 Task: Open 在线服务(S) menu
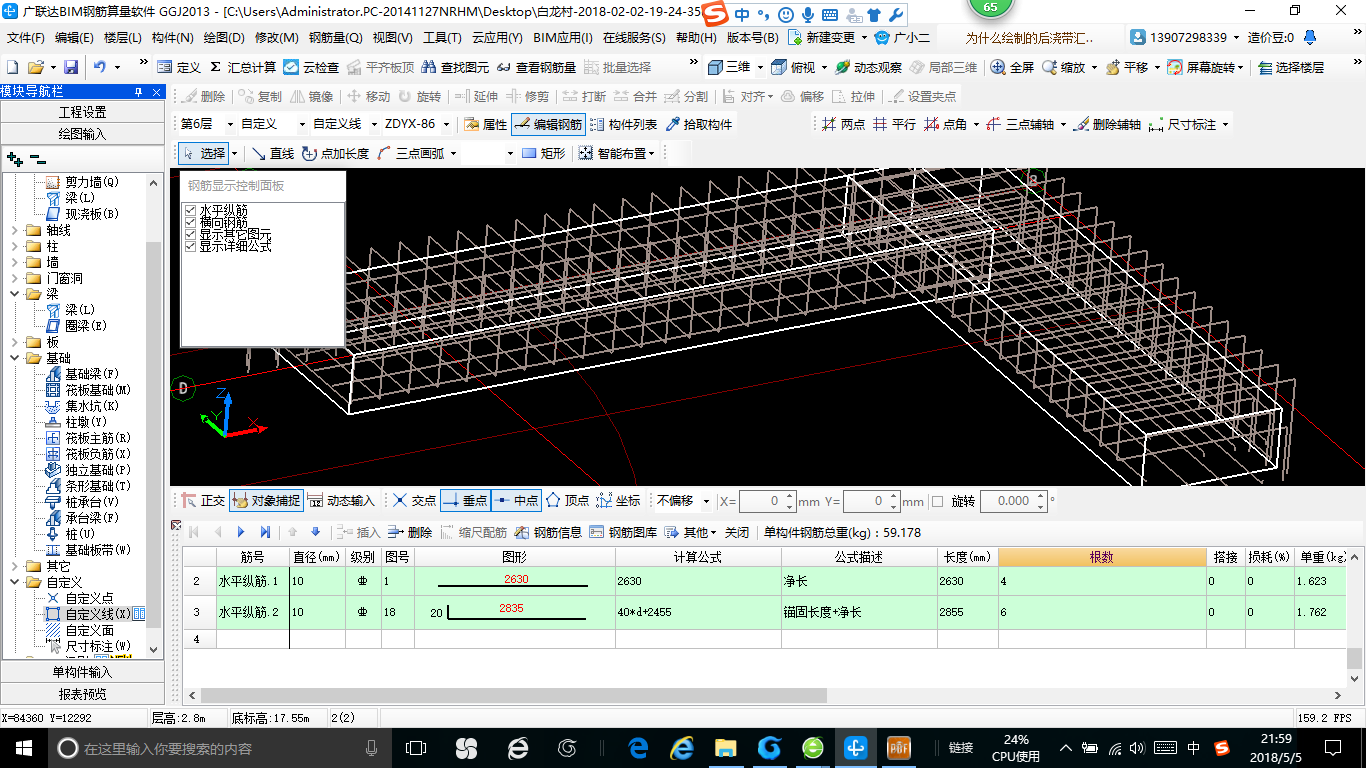[634, 38]
